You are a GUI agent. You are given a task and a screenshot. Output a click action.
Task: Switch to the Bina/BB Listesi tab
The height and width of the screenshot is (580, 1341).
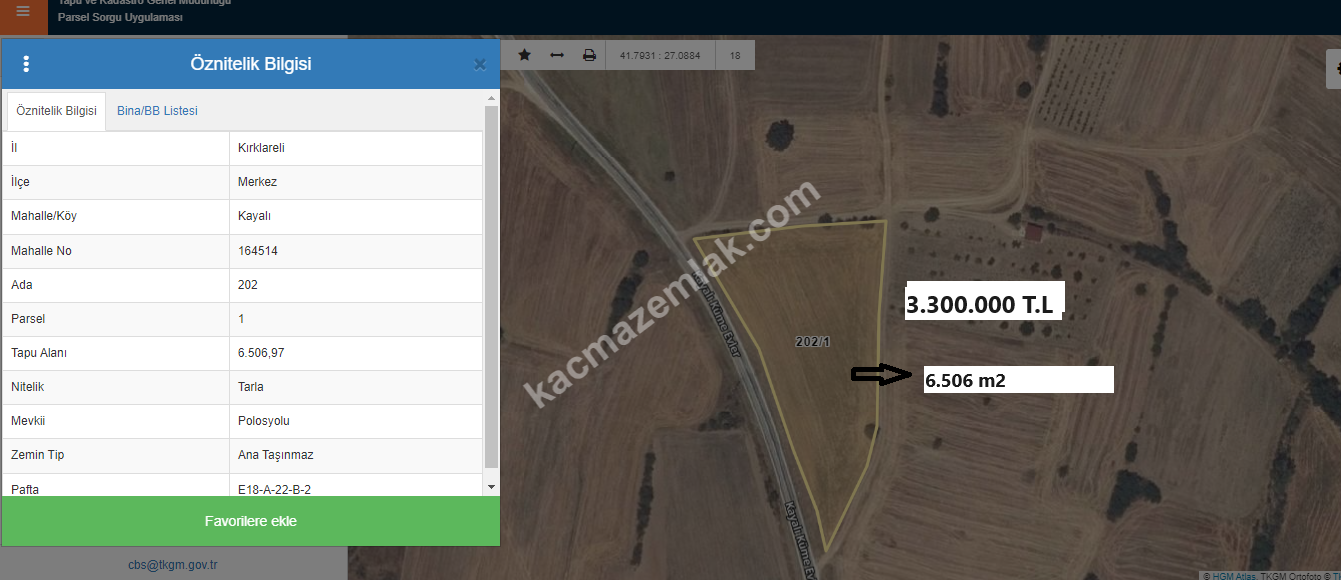157,111
